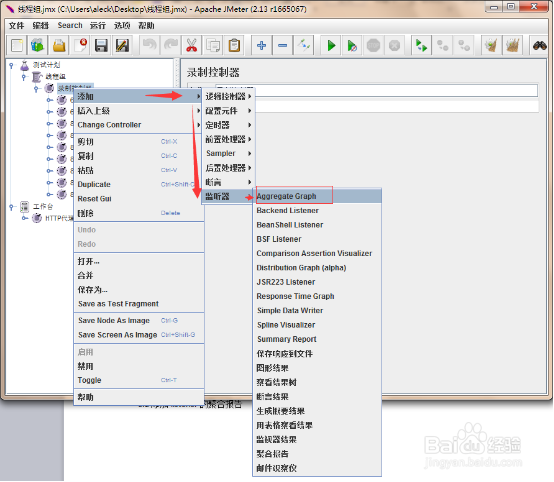Screen dimensions: 554x482
Task: Choose Reset Gui in context menu
Action: point(139,199)
